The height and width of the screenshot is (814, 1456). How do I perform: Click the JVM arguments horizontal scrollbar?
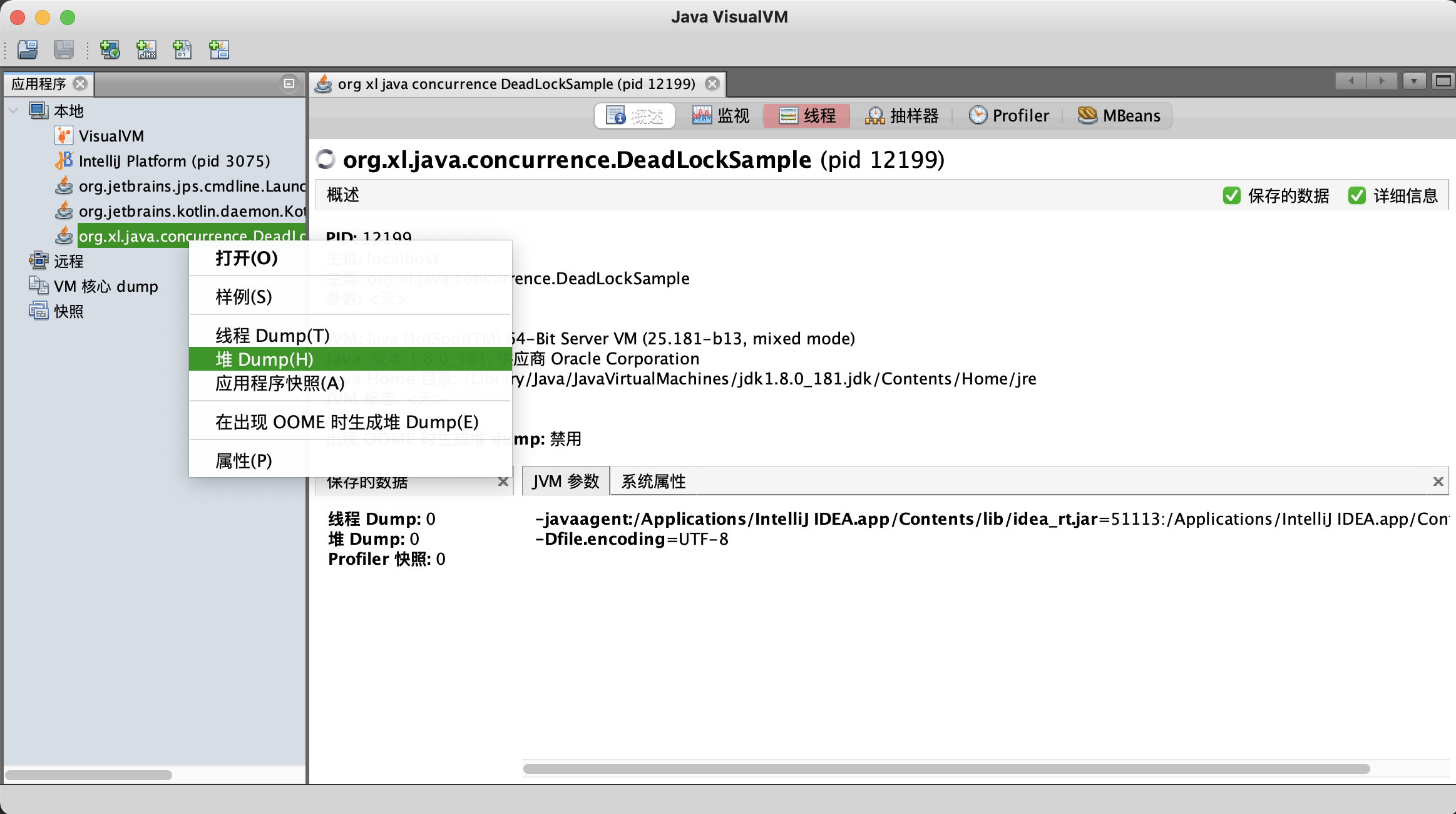pyautogui.click(x=946, y=768)
